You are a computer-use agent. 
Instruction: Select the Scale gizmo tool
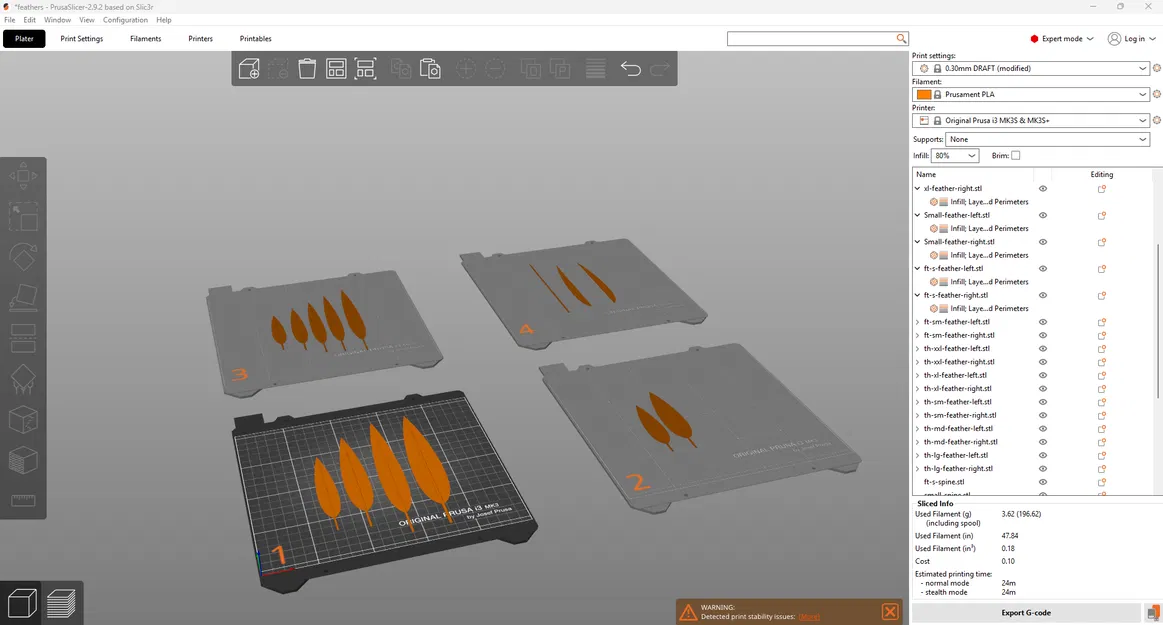[x=23, y=216]
